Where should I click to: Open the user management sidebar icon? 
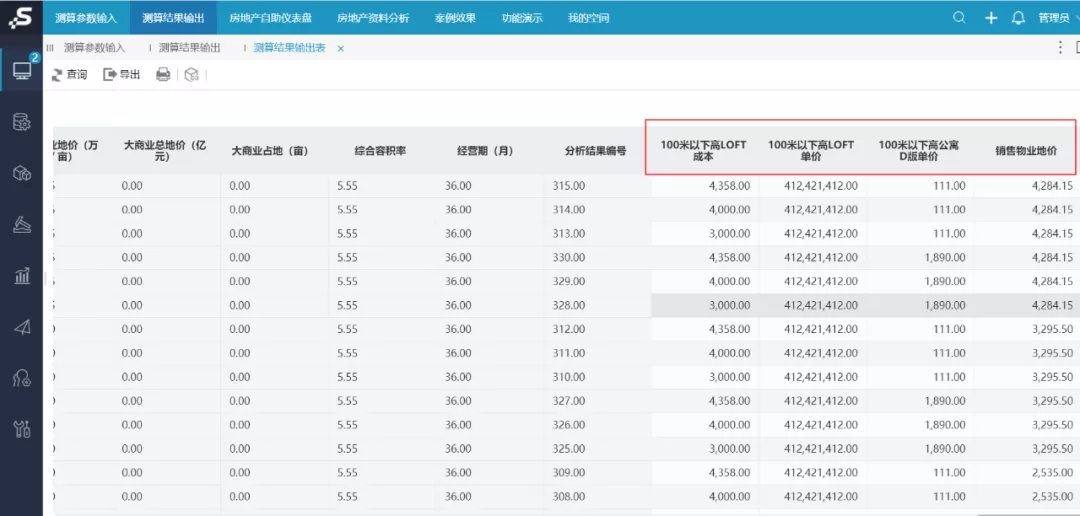click(x=22, y=378)
